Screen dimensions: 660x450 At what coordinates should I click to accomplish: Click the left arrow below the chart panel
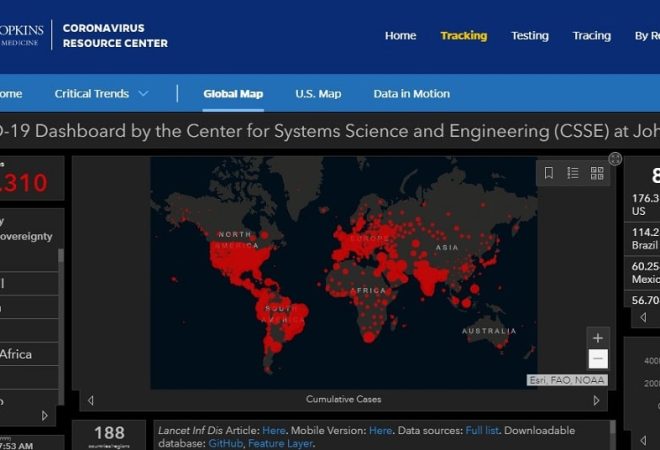(x=643, y=440)
